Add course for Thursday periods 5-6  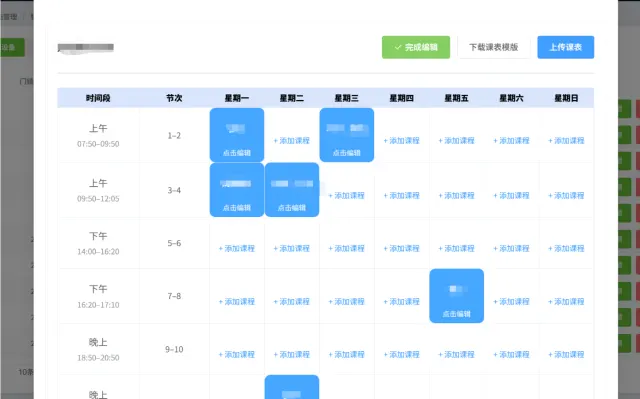(402, 248)
